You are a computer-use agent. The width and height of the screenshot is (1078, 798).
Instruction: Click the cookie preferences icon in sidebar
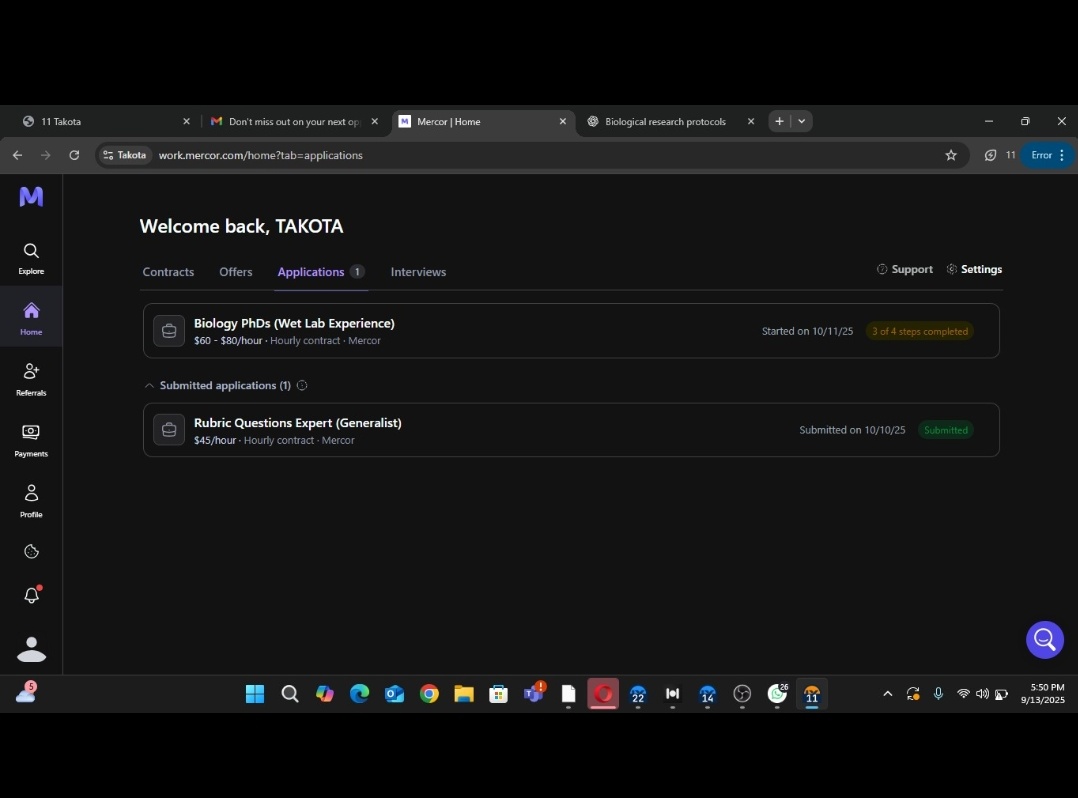pos(31,552)
